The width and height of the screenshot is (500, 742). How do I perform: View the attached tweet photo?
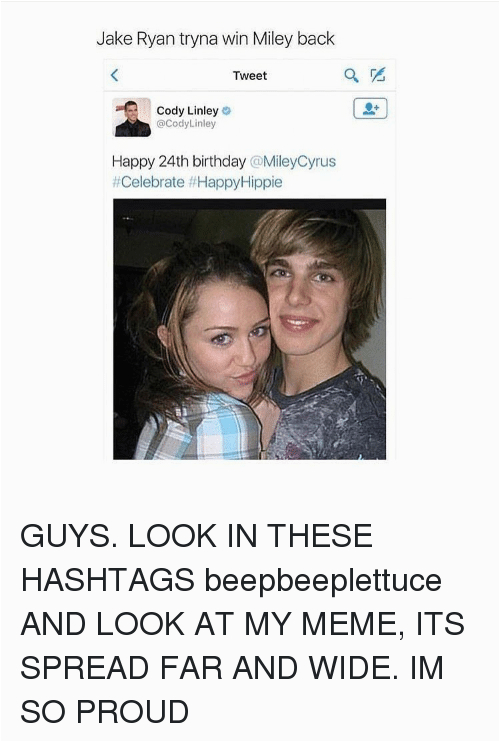(x=249, y=329)
